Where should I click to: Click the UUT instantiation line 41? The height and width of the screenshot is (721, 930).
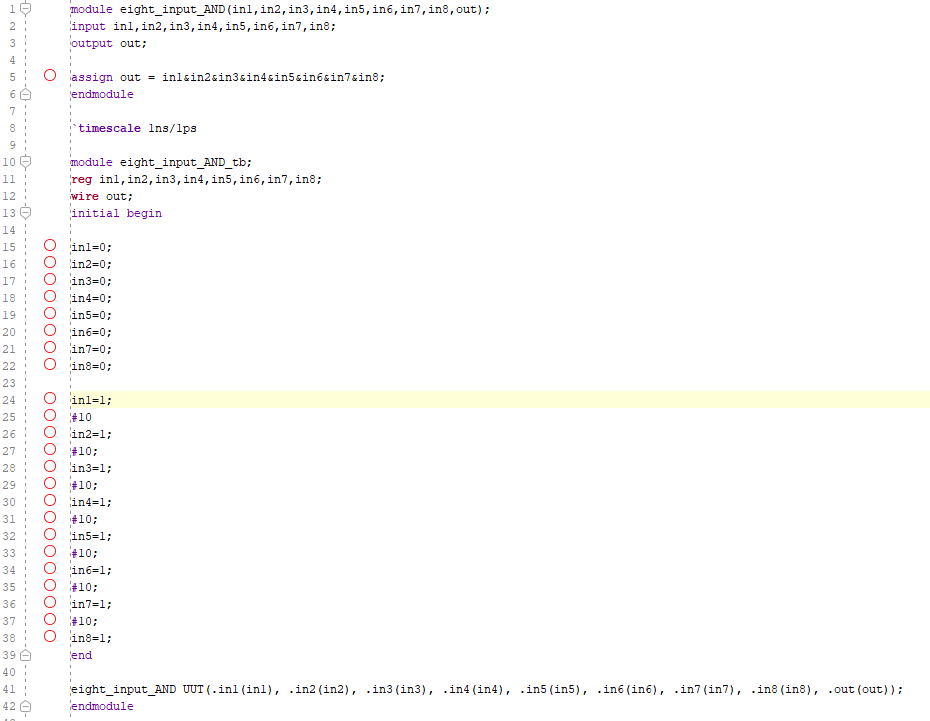click(487, 689)
